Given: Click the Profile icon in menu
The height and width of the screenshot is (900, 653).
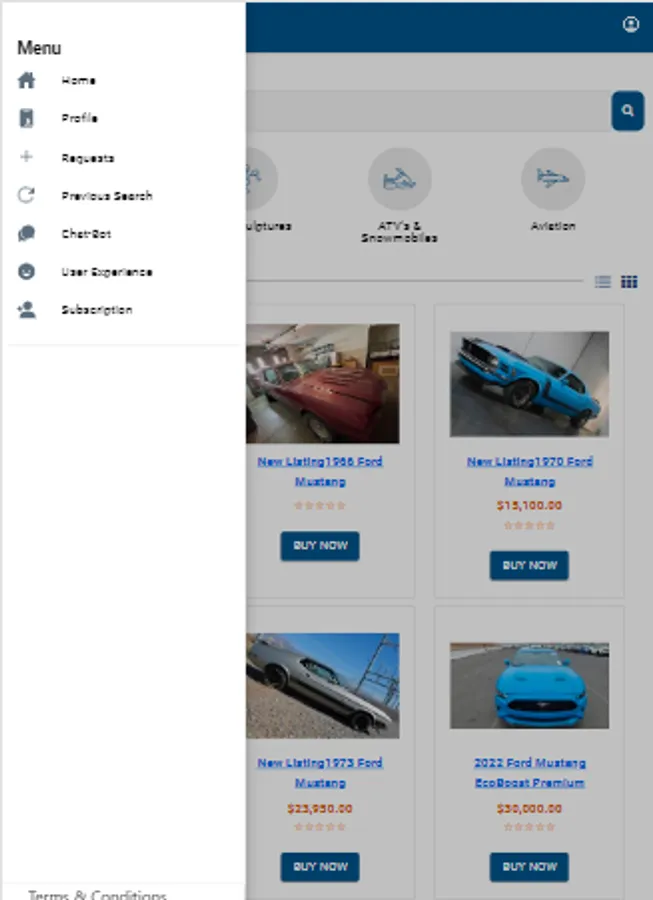Looking at the screenshot, I should (x=26, y=118).
